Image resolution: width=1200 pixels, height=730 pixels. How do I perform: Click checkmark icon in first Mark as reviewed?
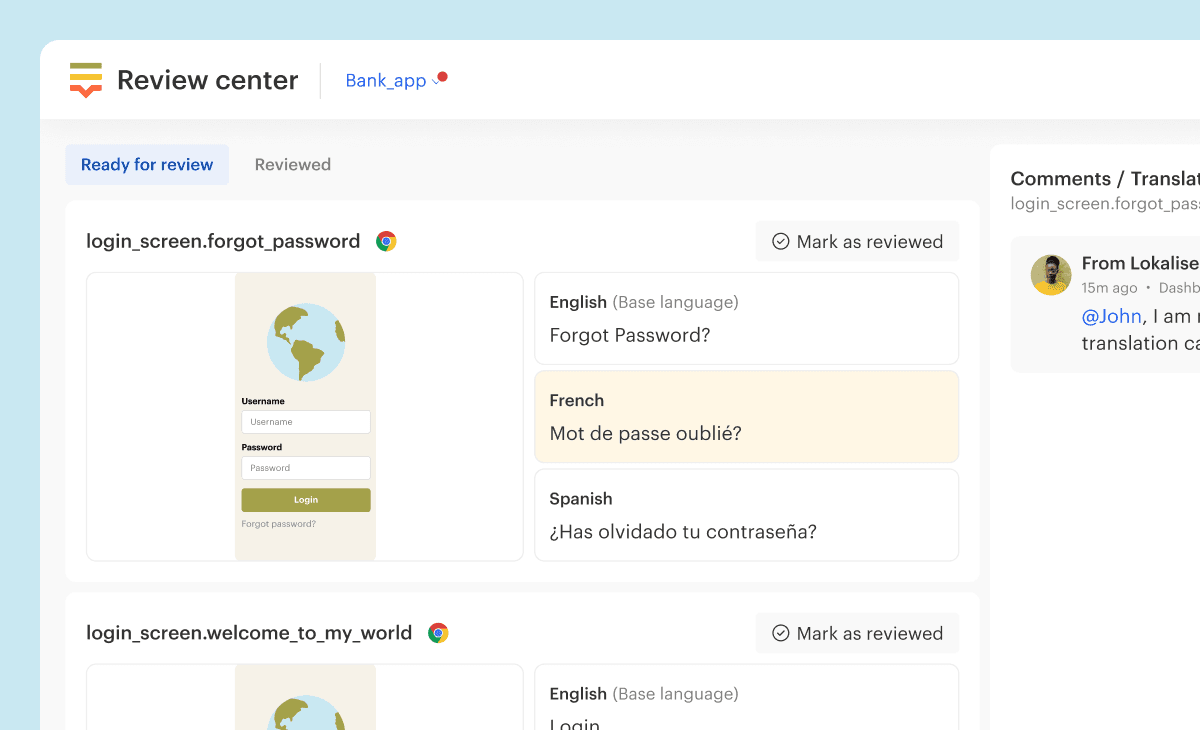(x=781, y=242)
